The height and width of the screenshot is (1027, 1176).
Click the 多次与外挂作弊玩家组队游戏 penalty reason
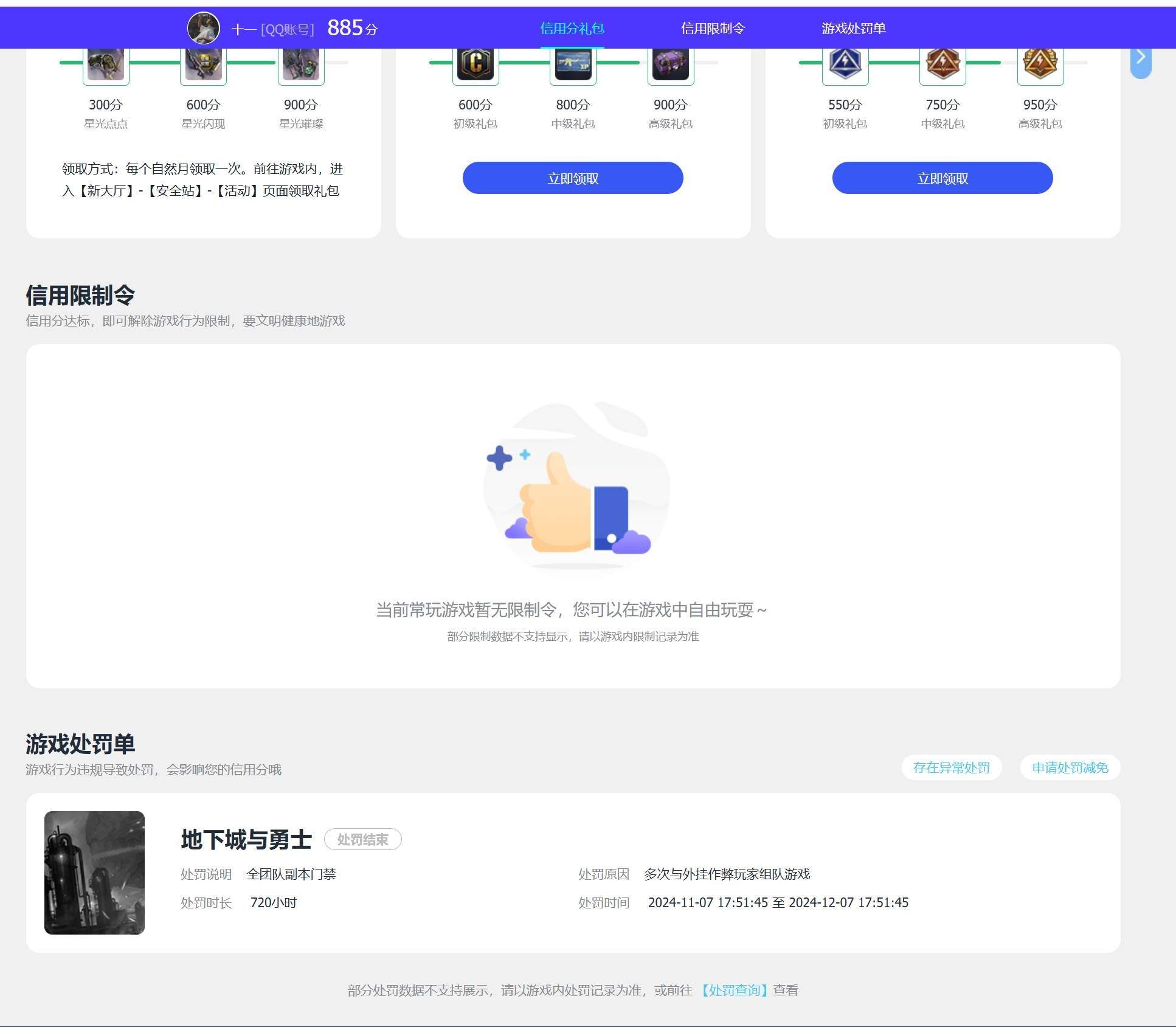tap(727, 874)
